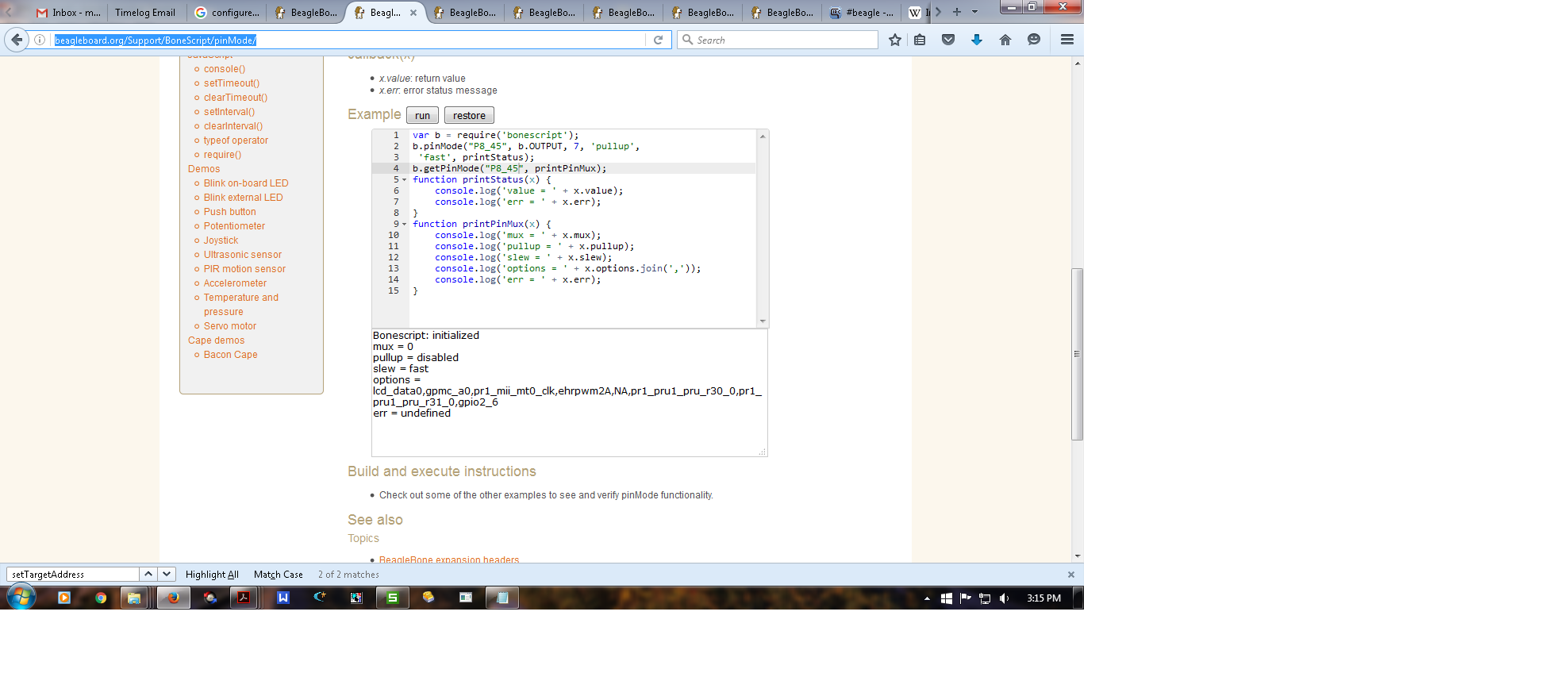Open the Blink on-board LED demo link
Screen dimensions: 1568x673
tap(246, 183)
